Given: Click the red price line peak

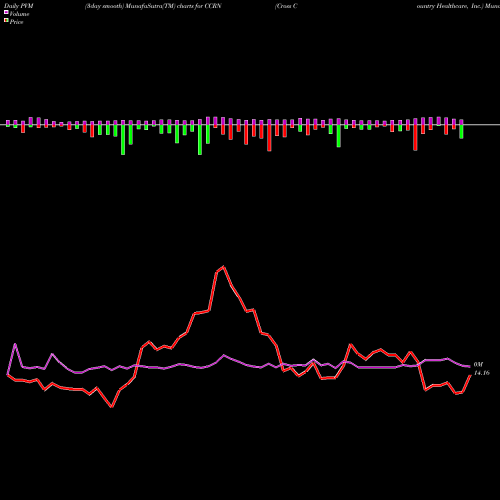Looking at the screenshot, I should [x=223, y=266].
